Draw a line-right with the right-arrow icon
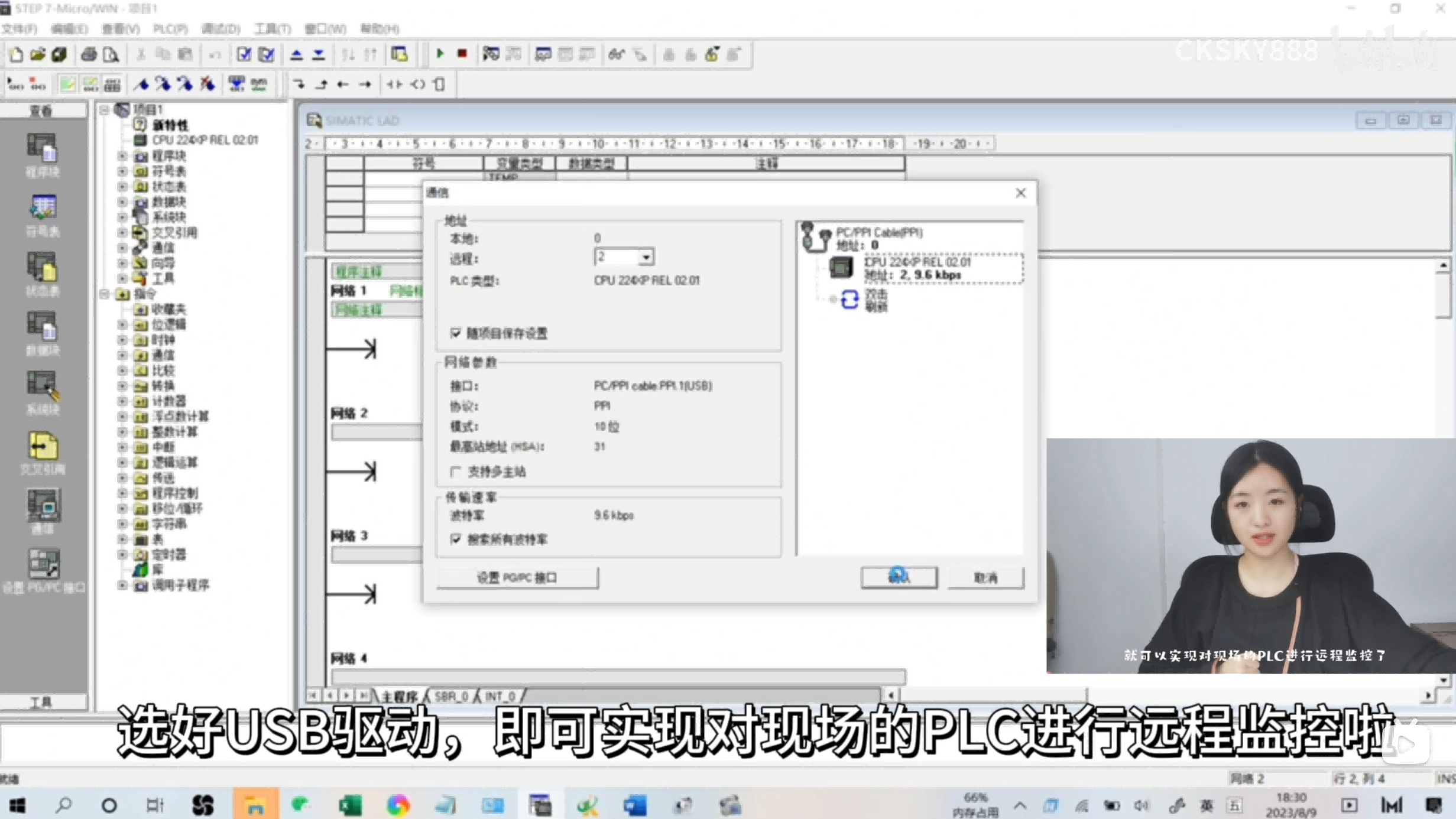 365,84
